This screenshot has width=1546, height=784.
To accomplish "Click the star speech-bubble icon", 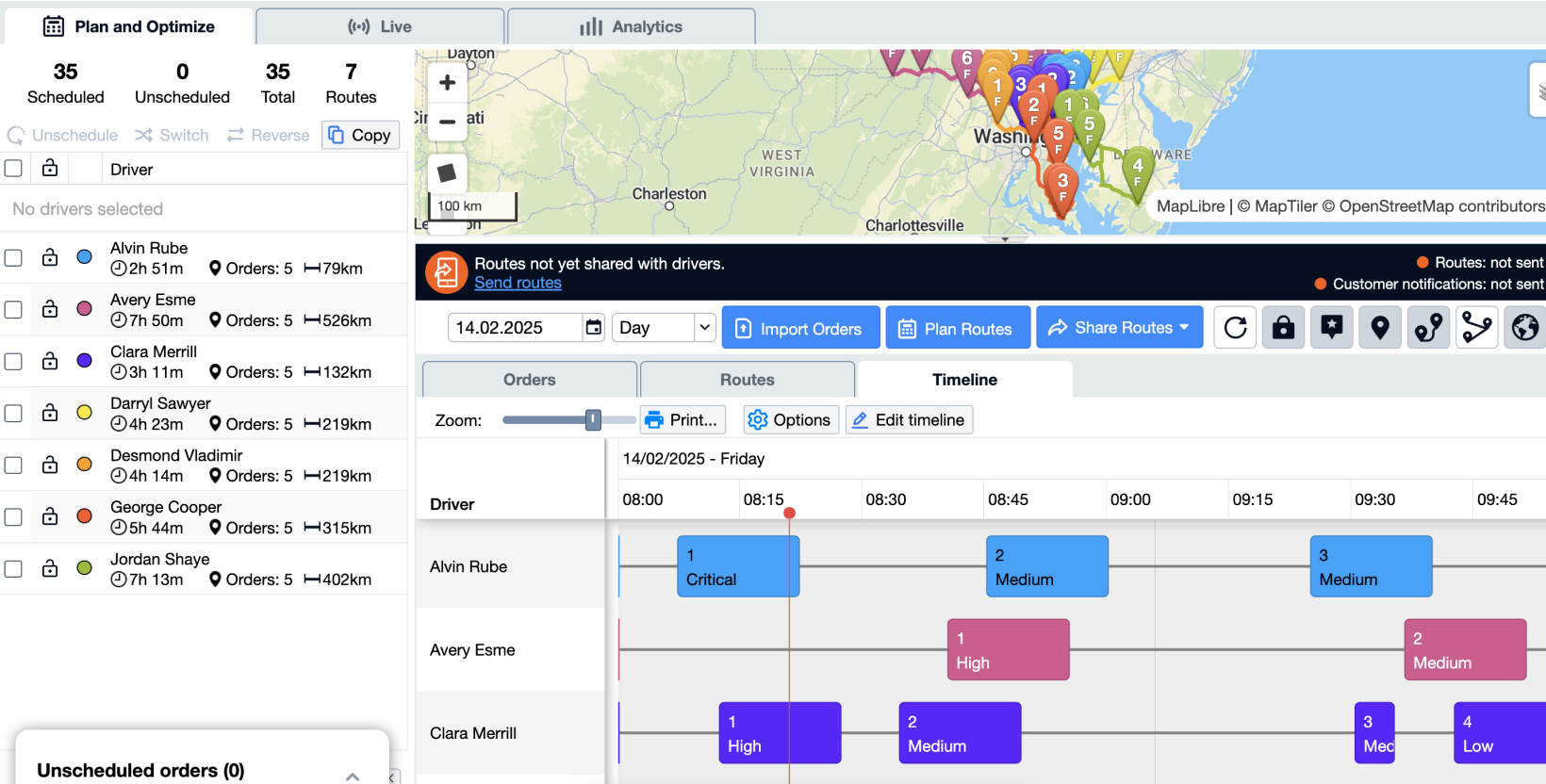I will click(1331, 328).
